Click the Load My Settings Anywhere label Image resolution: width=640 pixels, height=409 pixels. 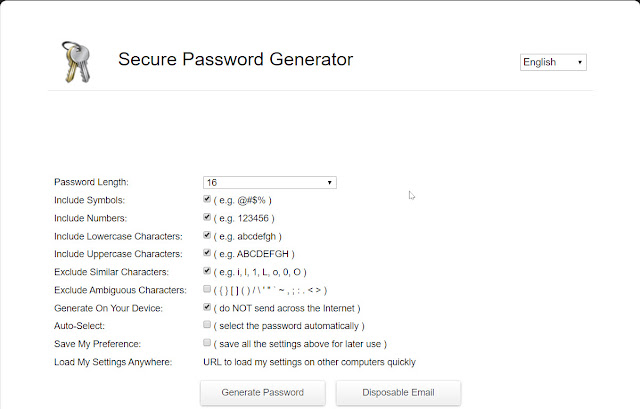113,362
